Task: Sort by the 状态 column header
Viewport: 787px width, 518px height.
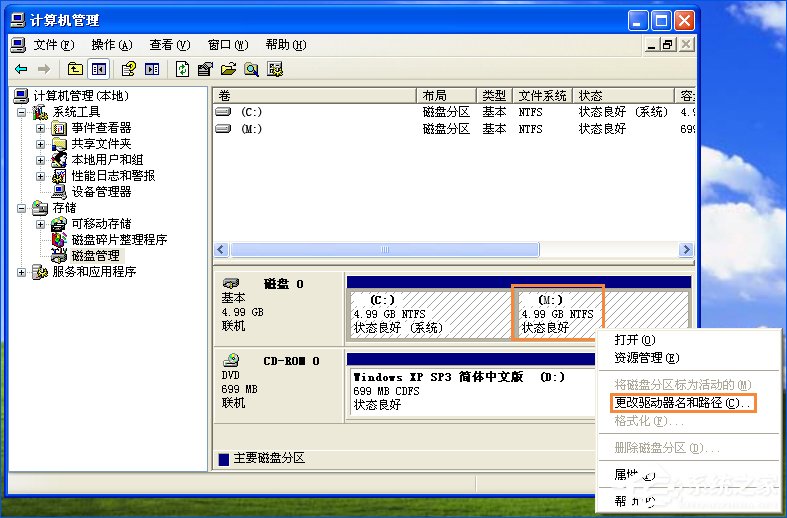Action: tap(623, 95)
